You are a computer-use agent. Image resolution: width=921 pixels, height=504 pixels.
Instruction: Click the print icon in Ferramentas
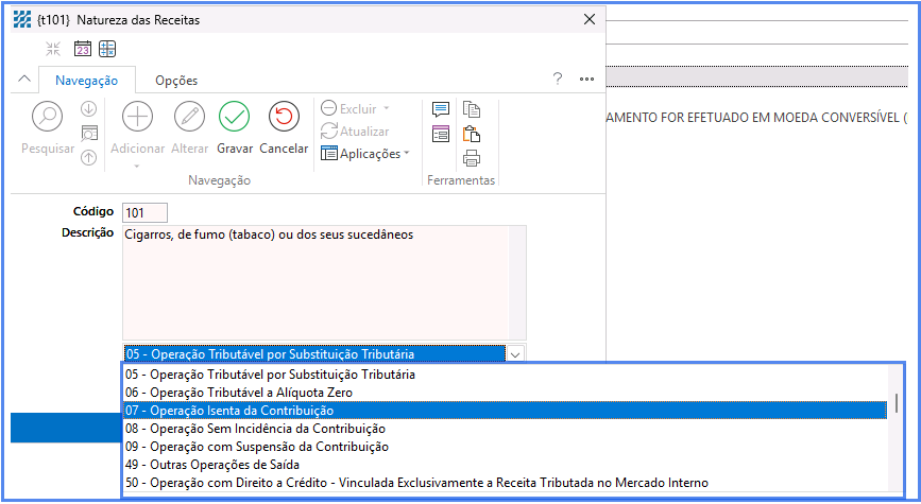coord(472,158)
